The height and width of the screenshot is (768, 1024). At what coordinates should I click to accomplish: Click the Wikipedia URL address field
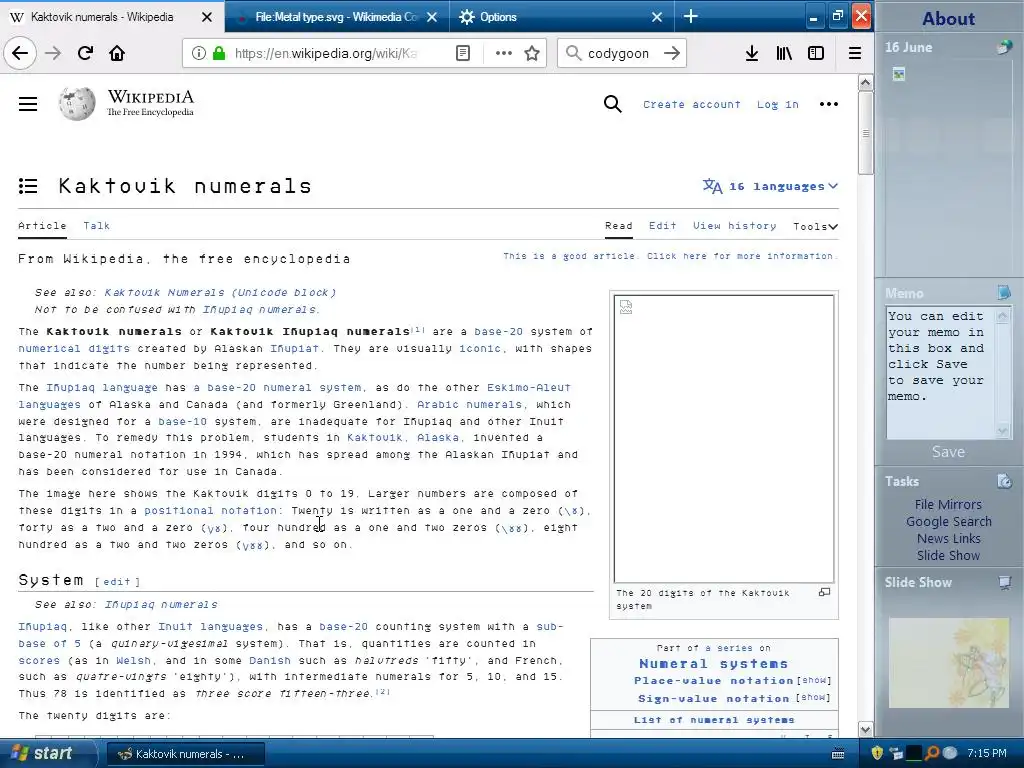[327, 53]
